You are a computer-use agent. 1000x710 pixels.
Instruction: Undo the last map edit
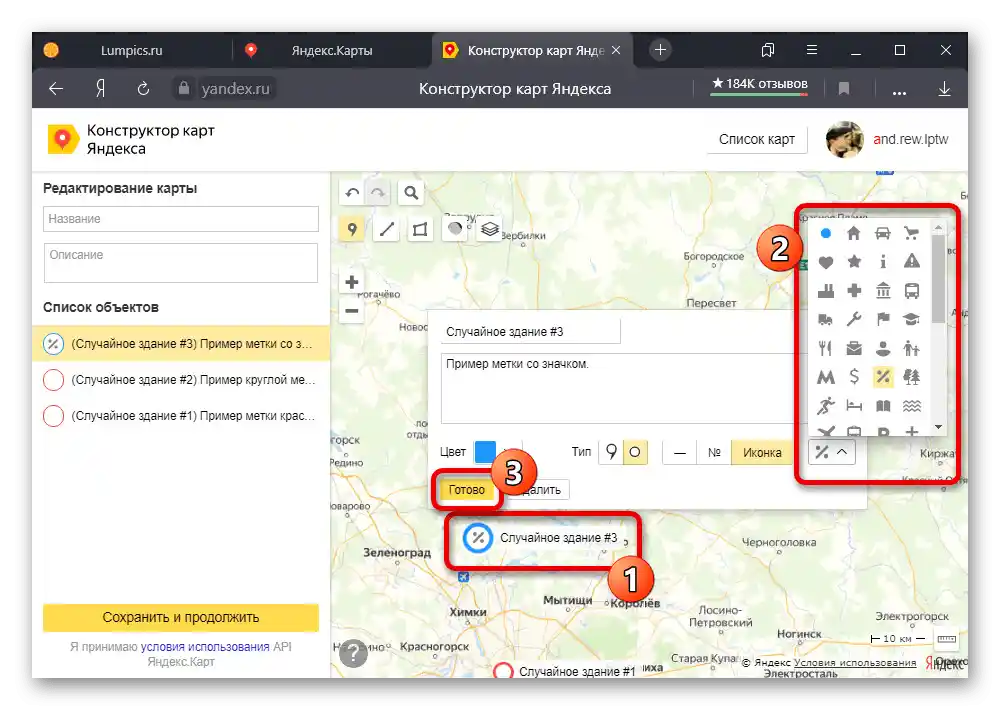(x=352, y=193)
